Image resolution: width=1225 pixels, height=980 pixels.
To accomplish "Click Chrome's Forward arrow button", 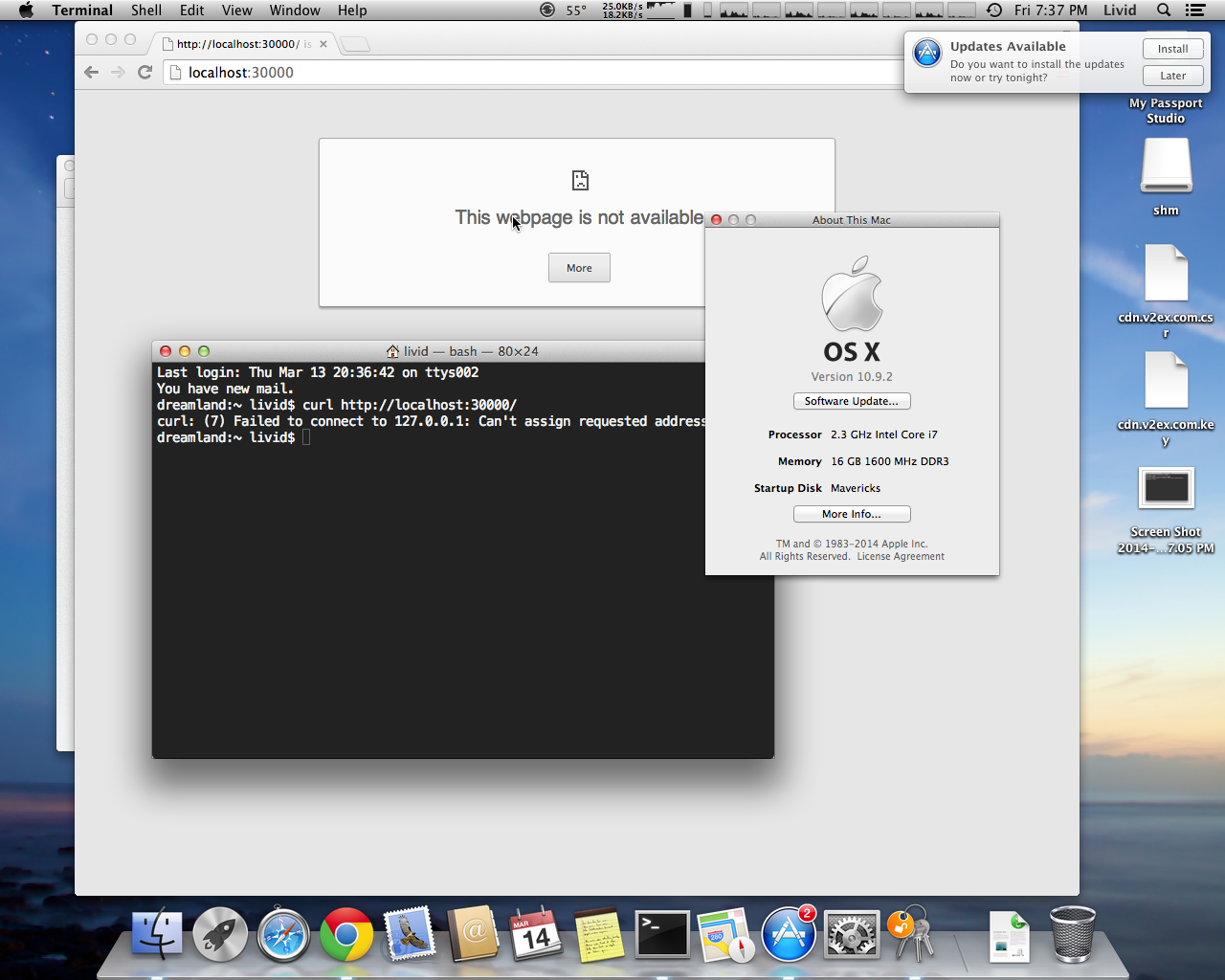I will pos(118,72).
